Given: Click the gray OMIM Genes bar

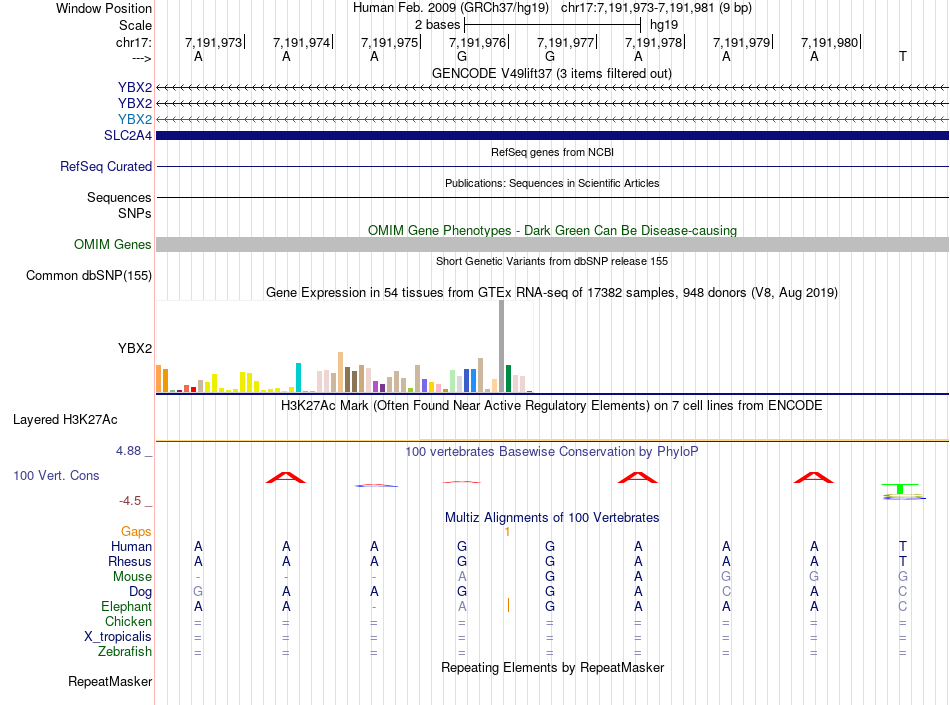Looking at the screenshot, I should [x=552, y=244].
